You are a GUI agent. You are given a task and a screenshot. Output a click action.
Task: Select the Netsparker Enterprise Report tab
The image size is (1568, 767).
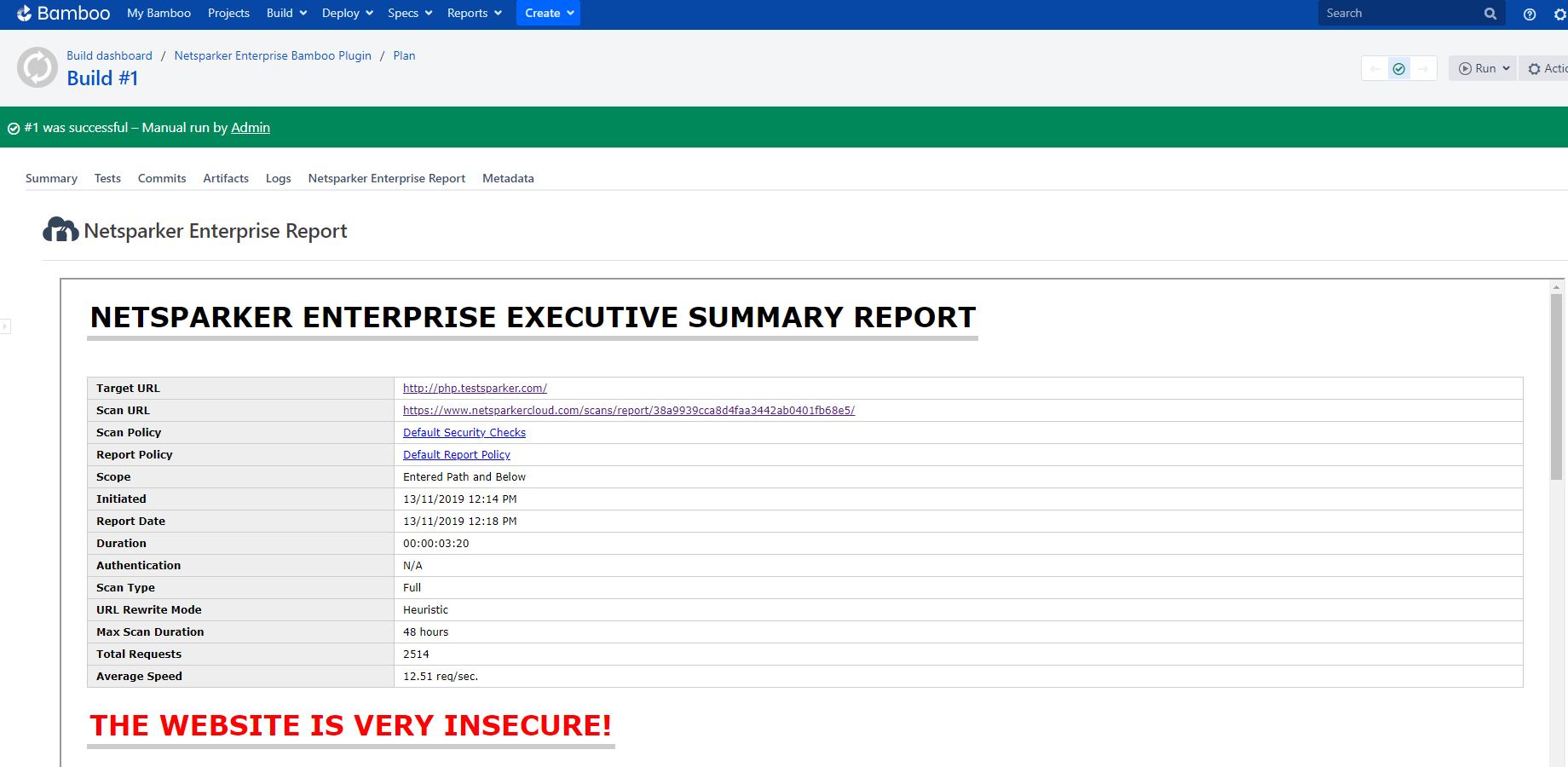click(x=387, y=178)
